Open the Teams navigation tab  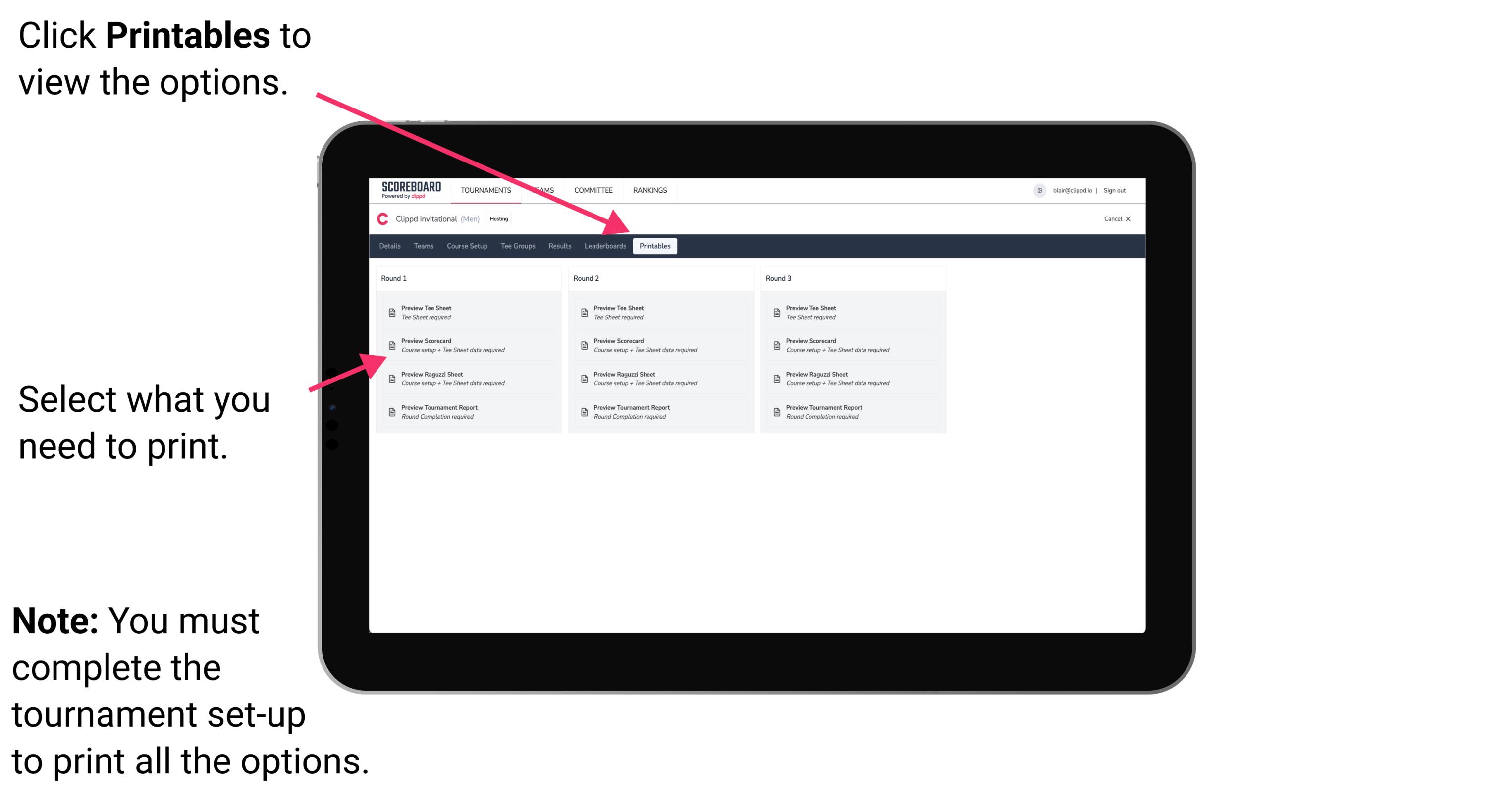420,246
